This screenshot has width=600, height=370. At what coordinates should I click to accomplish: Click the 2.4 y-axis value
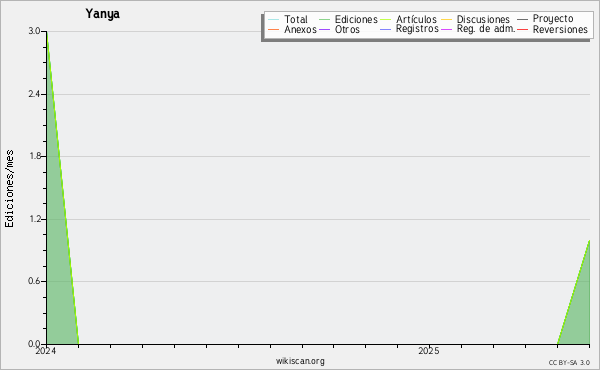point(34,94)
